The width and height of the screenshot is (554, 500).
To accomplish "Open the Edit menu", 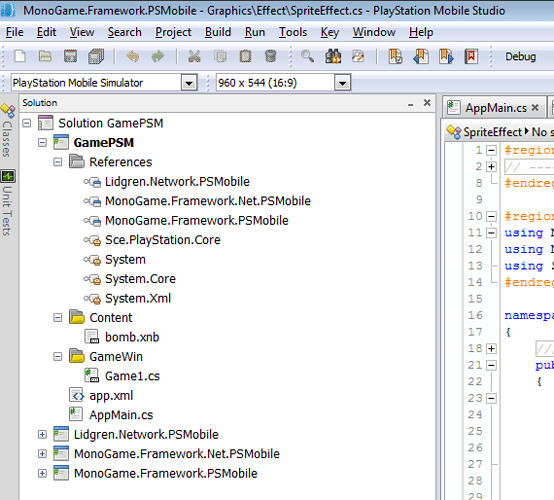I will click(46, 32).
